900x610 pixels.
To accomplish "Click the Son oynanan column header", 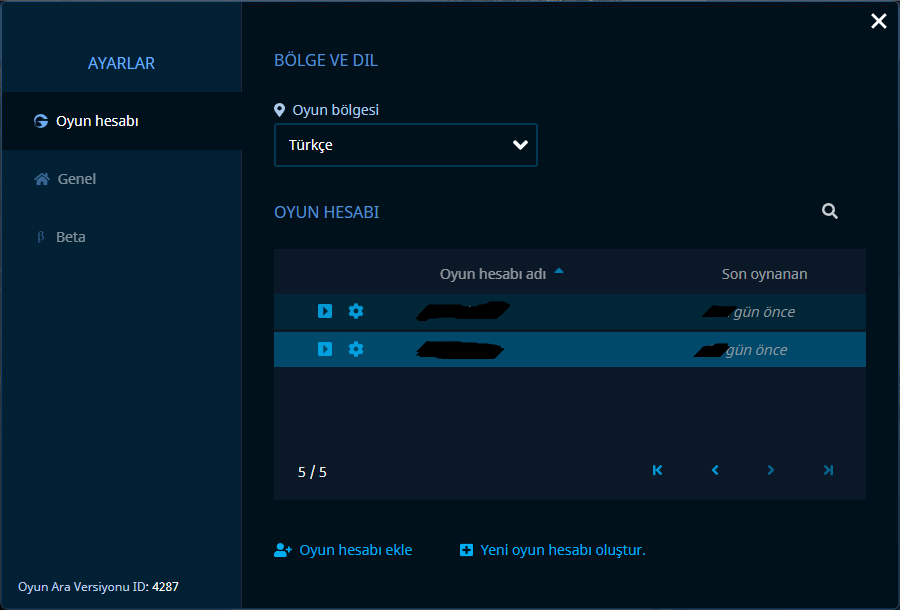I will (x=764, y=274).
